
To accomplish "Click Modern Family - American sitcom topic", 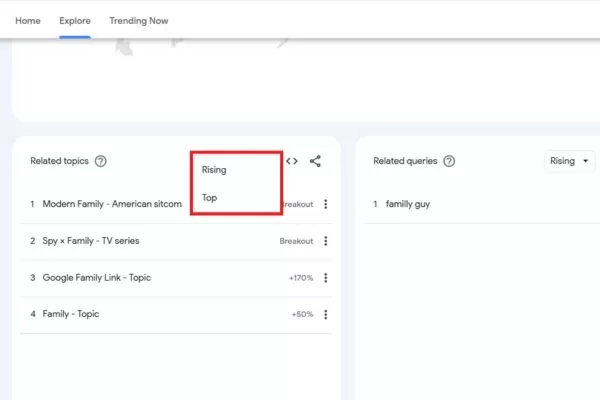I will coord(112,204).
